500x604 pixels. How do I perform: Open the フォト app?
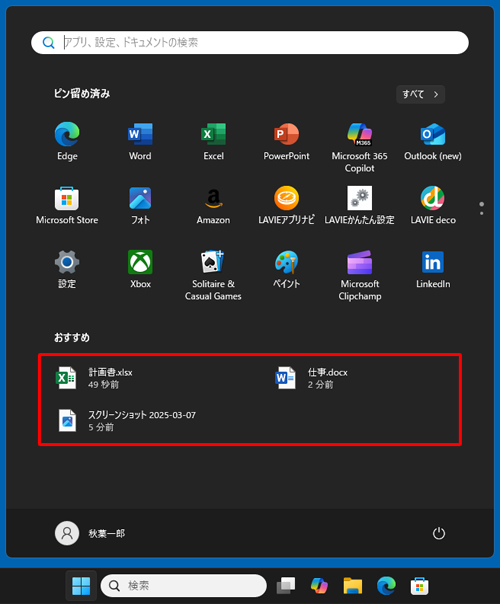pos(140,205)
